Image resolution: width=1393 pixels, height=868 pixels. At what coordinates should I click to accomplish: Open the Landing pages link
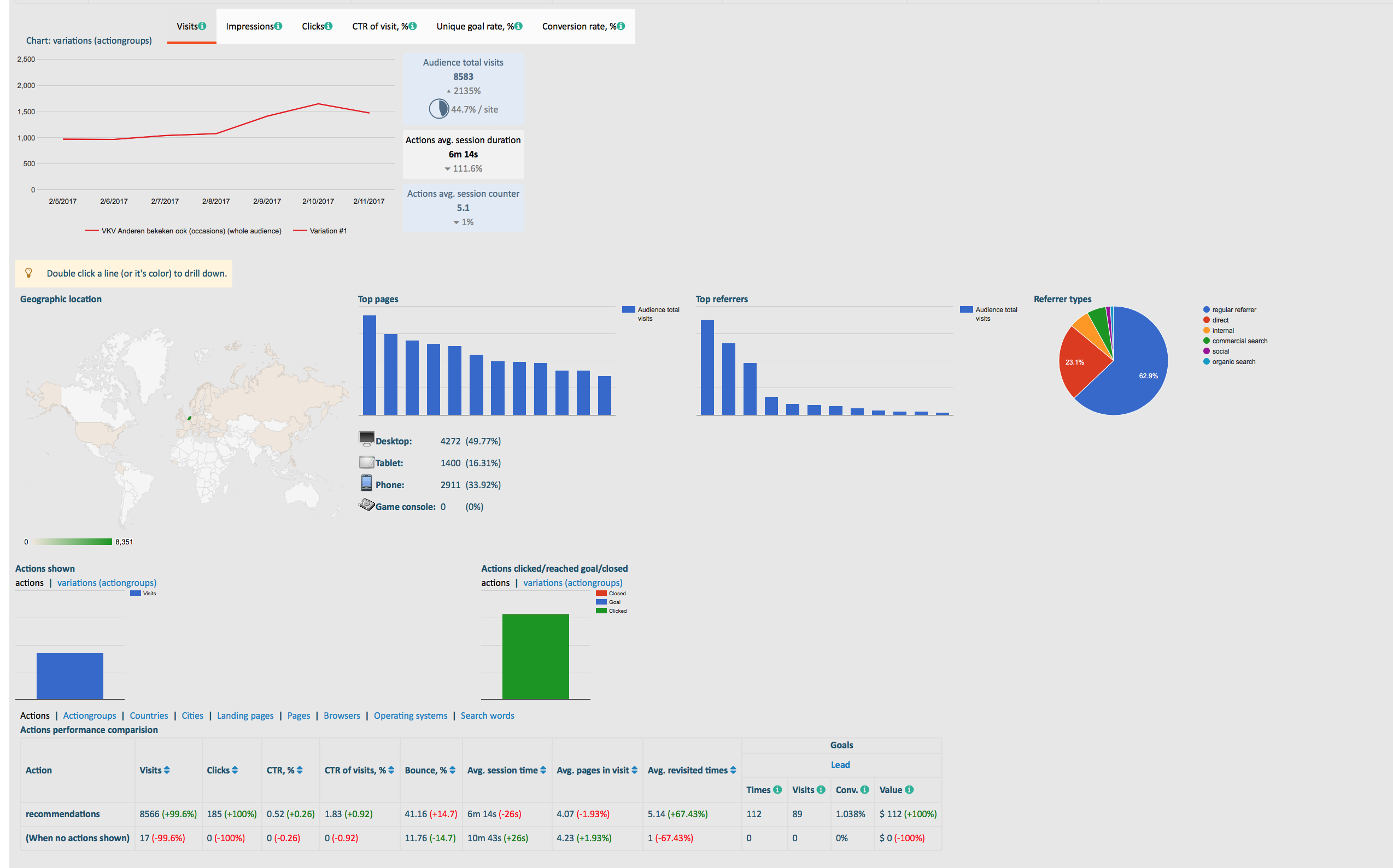[x=245, y=715]
